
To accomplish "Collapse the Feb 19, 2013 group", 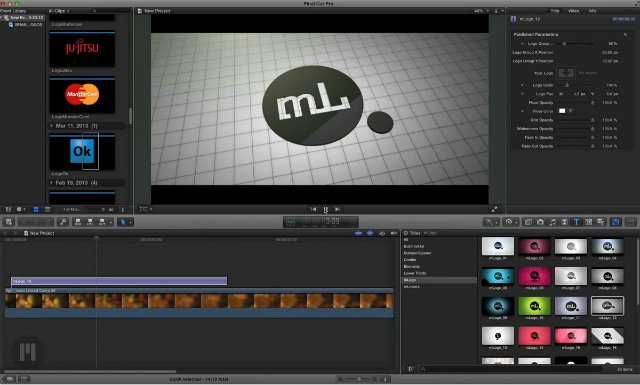I will click(51, 182).
